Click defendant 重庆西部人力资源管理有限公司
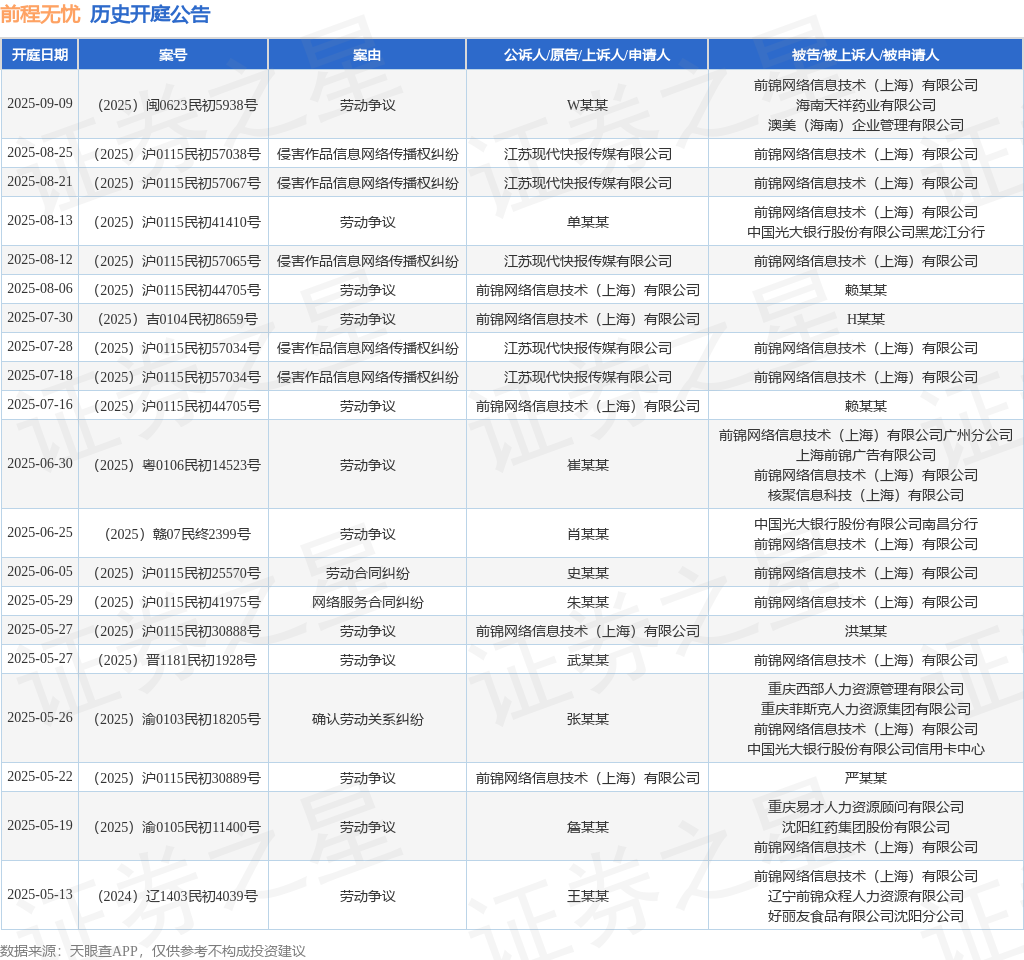Viewport: 1024px width, 960px height. click(865, 689)
